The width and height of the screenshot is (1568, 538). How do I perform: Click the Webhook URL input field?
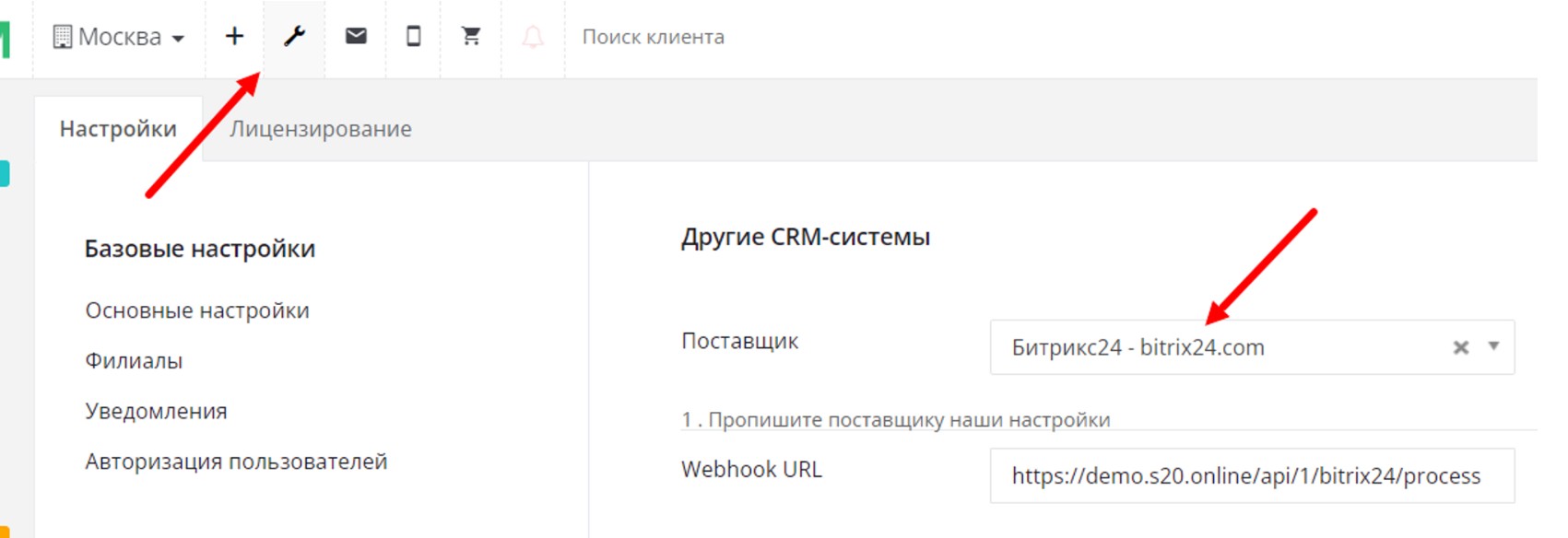click(x=1252, y=475)
